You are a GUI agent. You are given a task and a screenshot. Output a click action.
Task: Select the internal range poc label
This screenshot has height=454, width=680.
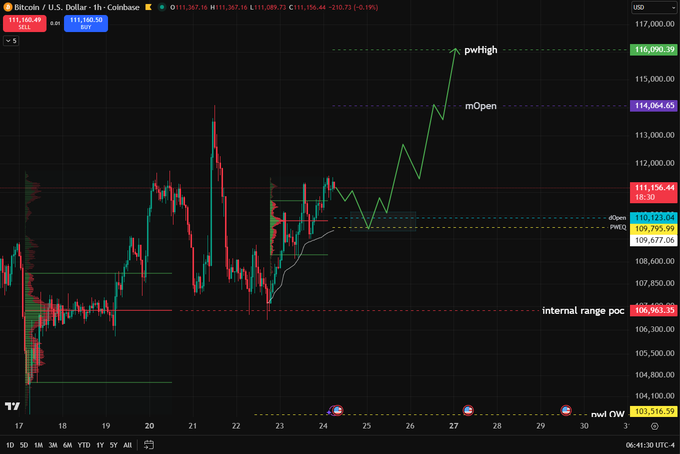pos(583,310)
